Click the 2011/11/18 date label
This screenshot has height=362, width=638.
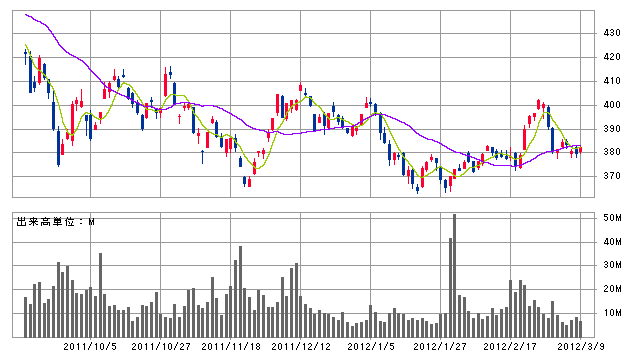coord(231,347)
